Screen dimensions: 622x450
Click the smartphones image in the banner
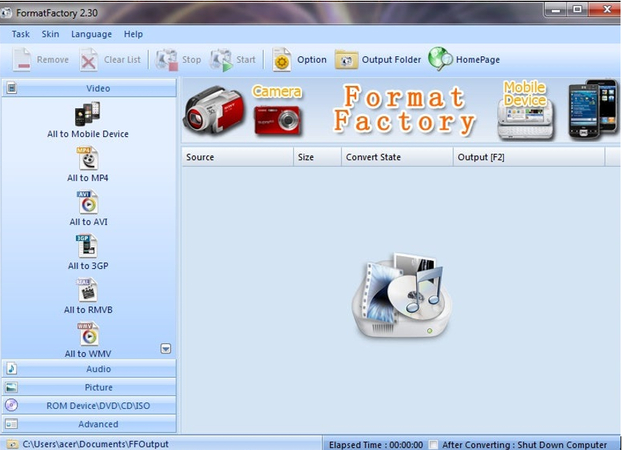[593, 109]
